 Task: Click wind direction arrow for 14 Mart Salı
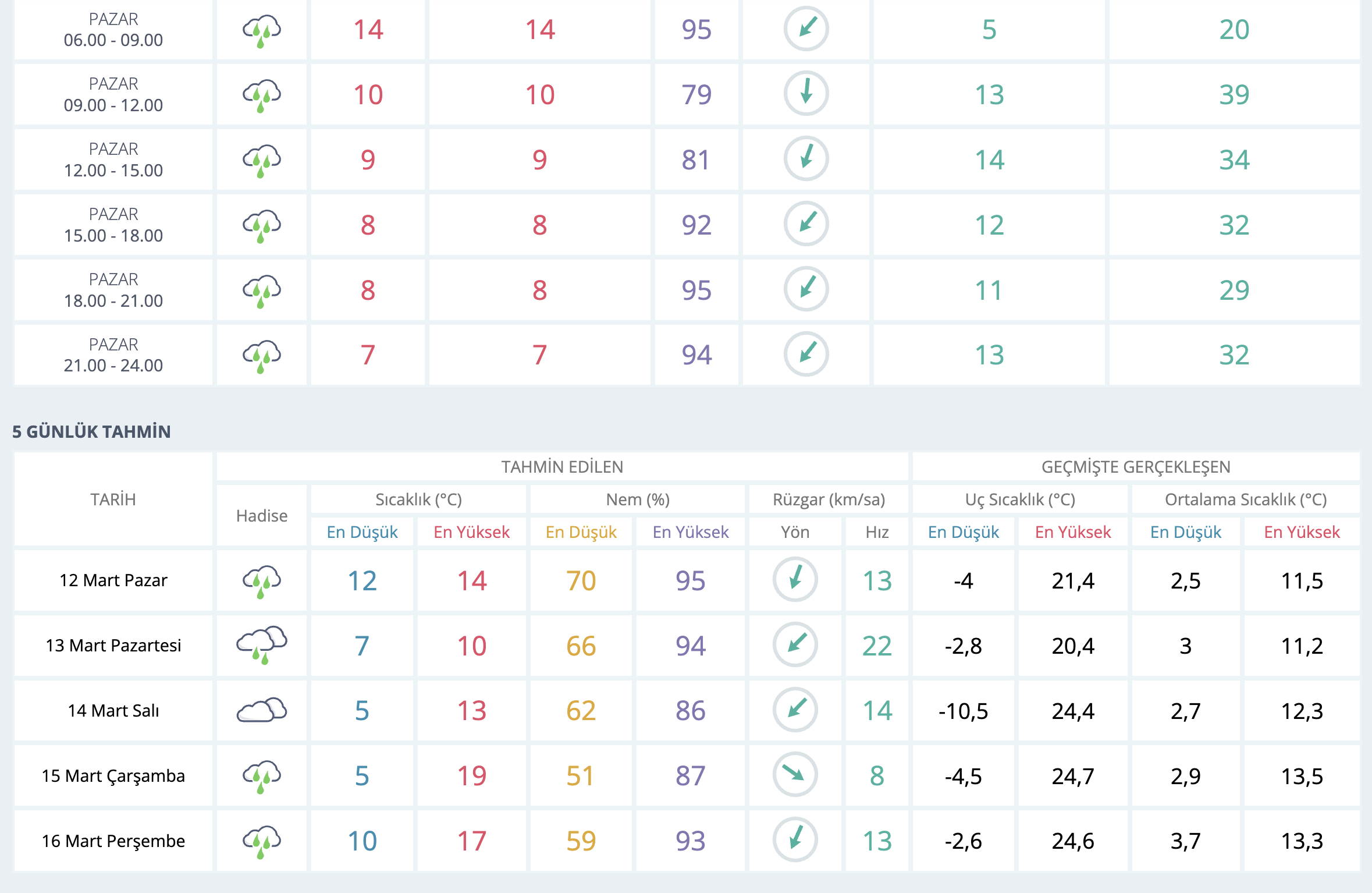coord(795,710)
